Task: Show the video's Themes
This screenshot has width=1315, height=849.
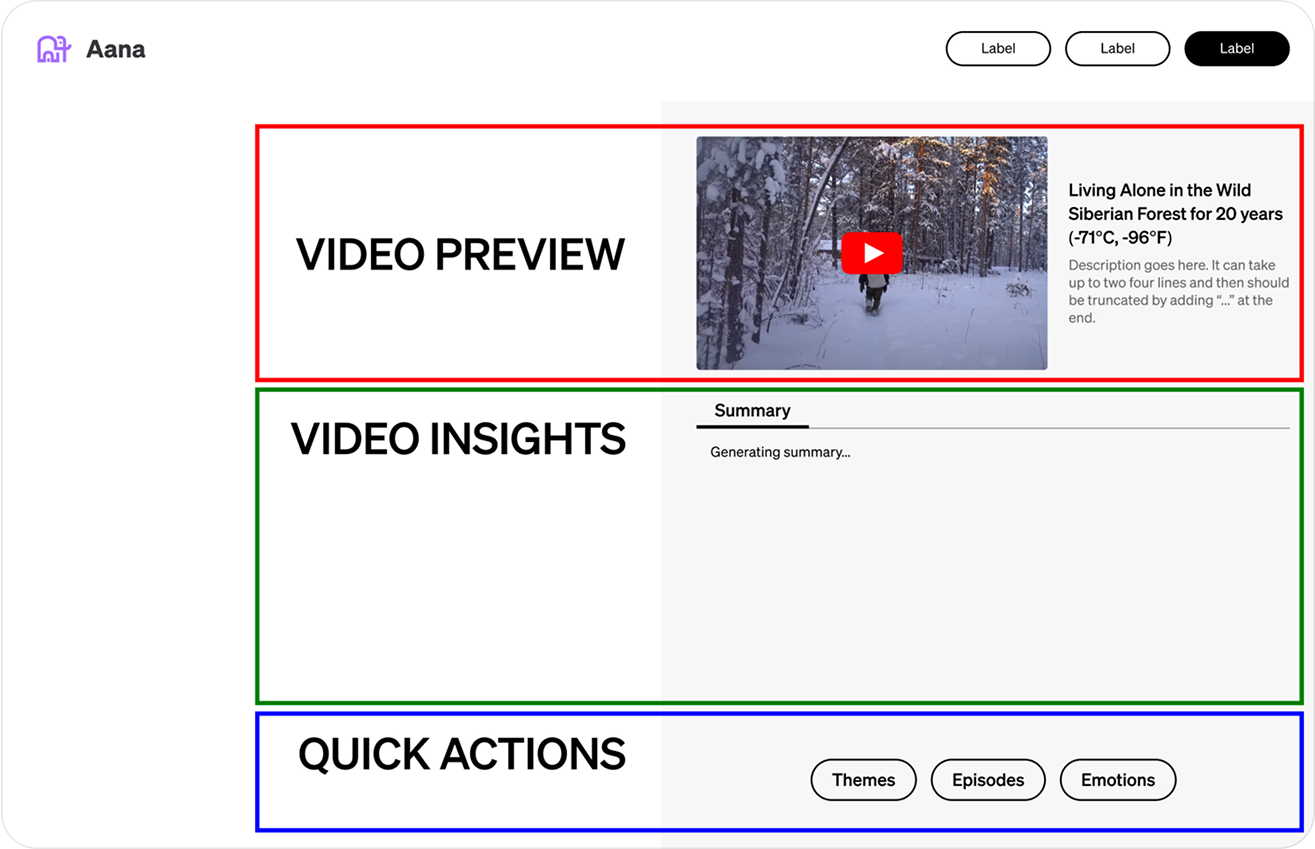Action: (863, 780)
